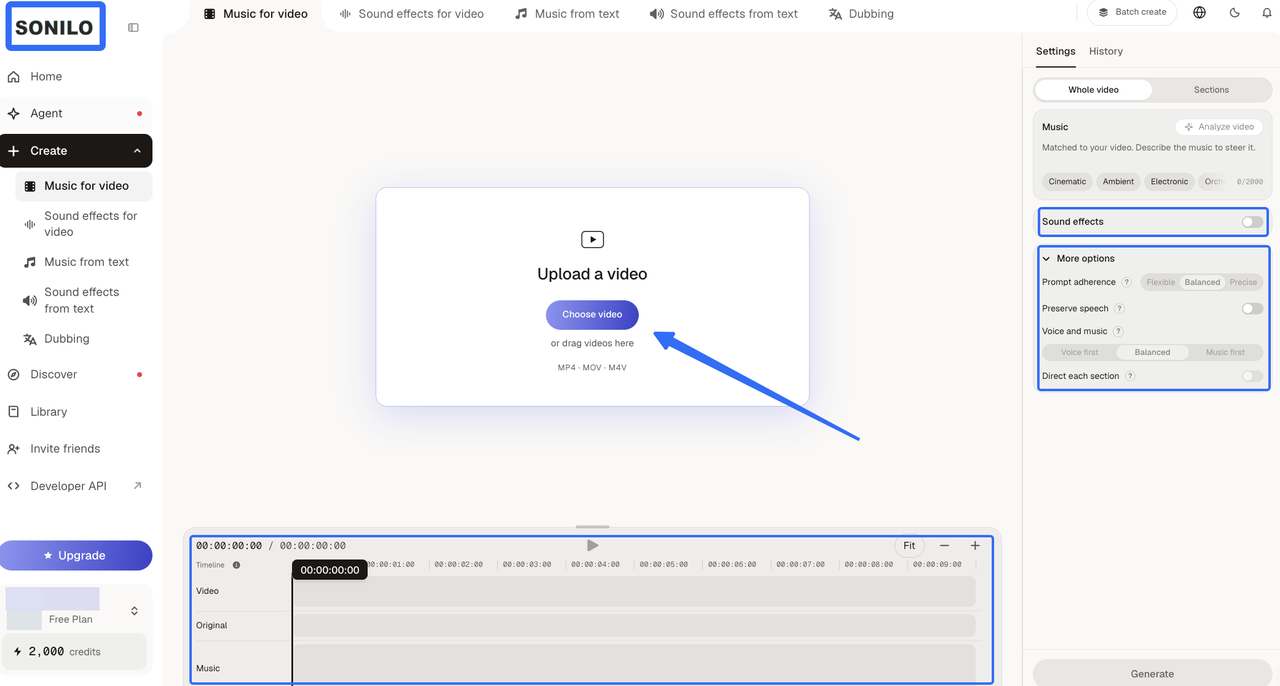Switch to top Sound effects from text tab
This screenshot has width=1280, height=686.
tap(724, 14)
